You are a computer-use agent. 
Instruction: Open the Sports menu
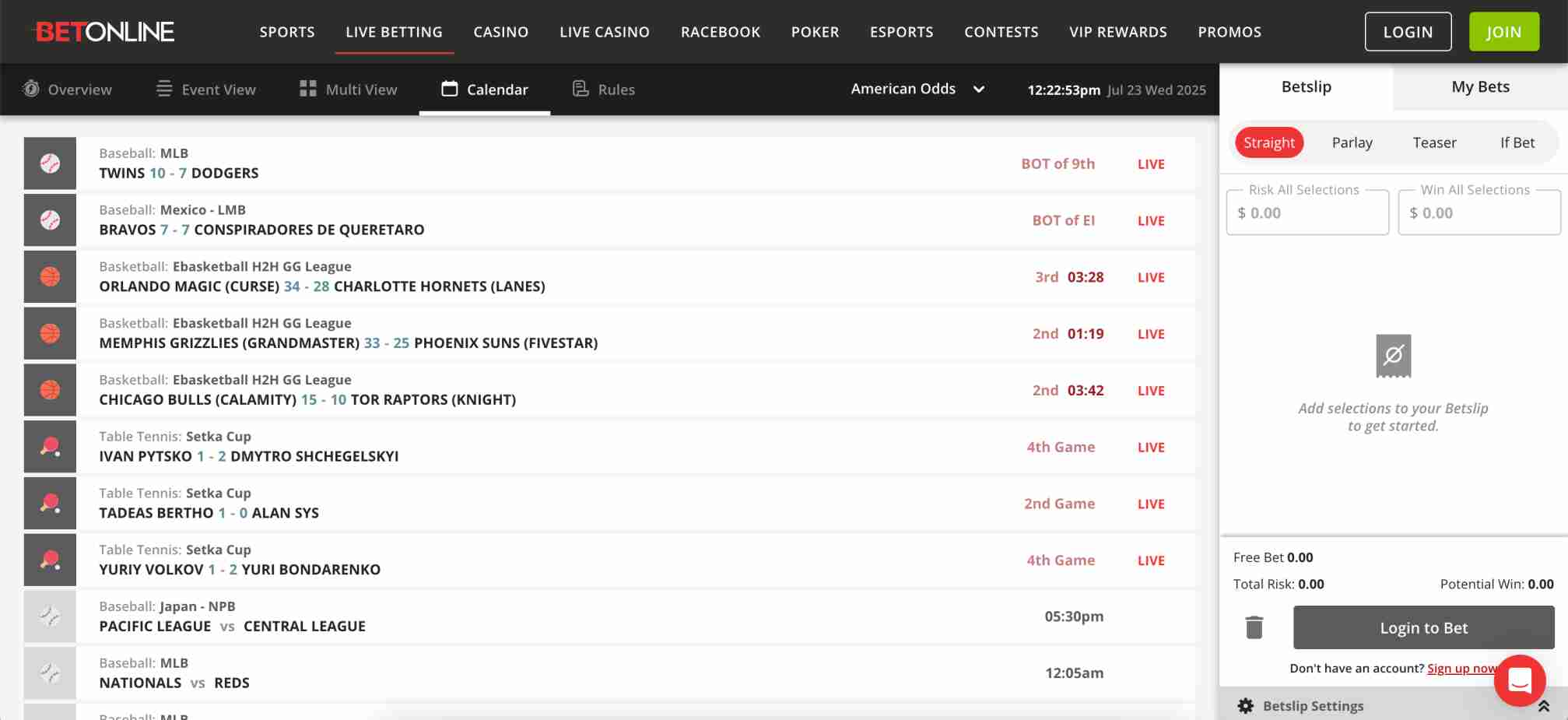point(287,32)
